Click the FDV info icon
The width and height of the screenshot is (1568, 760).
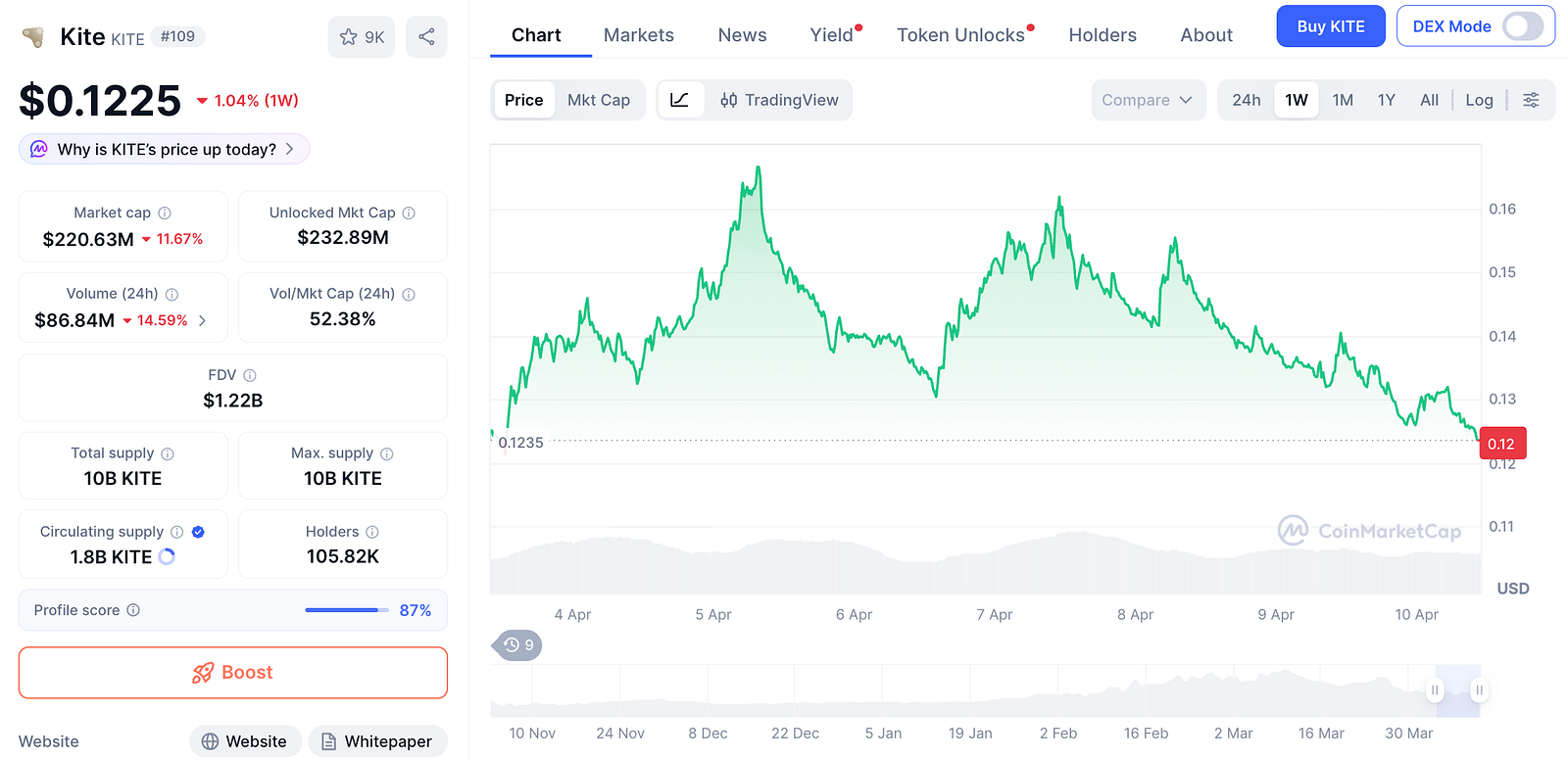(x=250, y=375)
